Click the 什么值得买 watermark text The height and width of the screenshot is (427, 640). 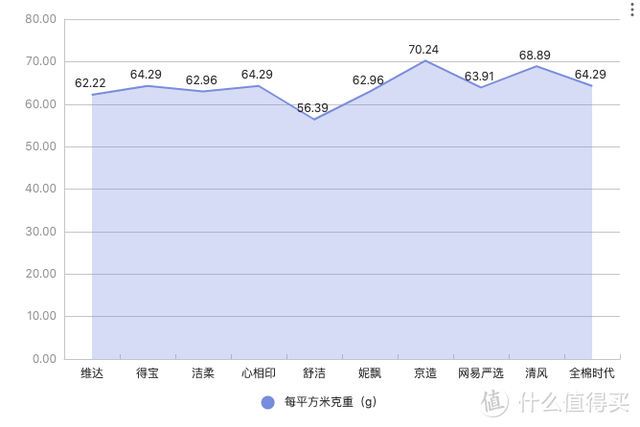point(574,402)
